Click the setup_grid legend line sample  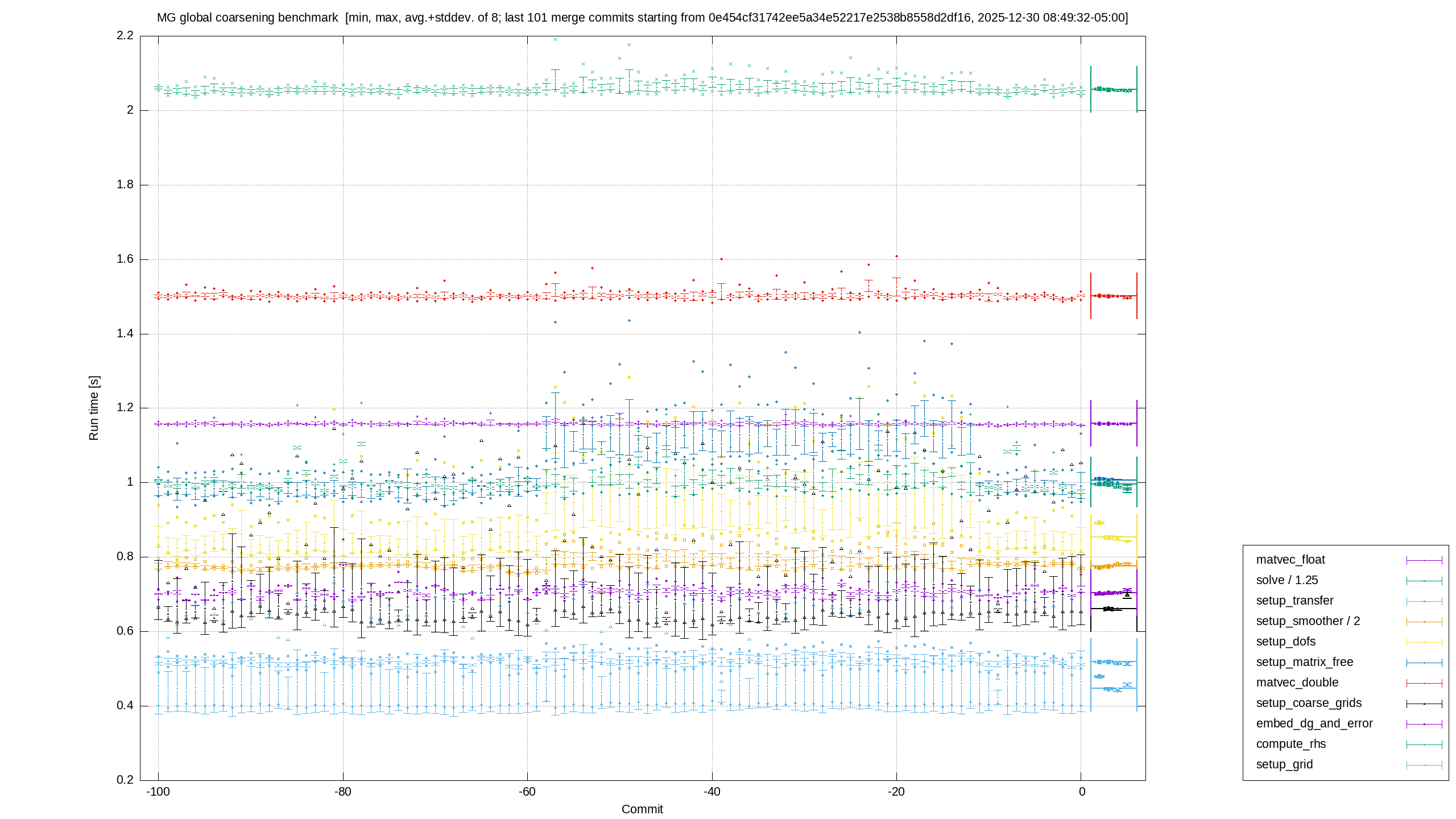(1424, 765)
